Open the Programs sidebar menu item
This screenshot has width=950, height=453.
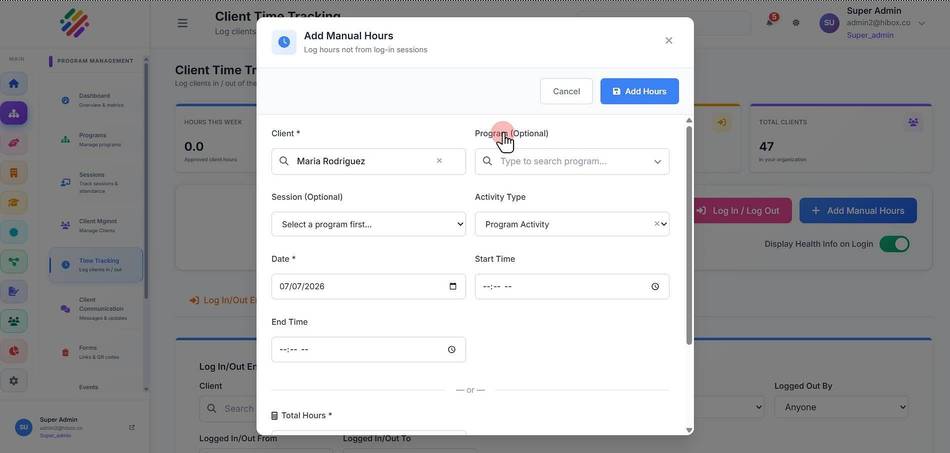(96, 139)
